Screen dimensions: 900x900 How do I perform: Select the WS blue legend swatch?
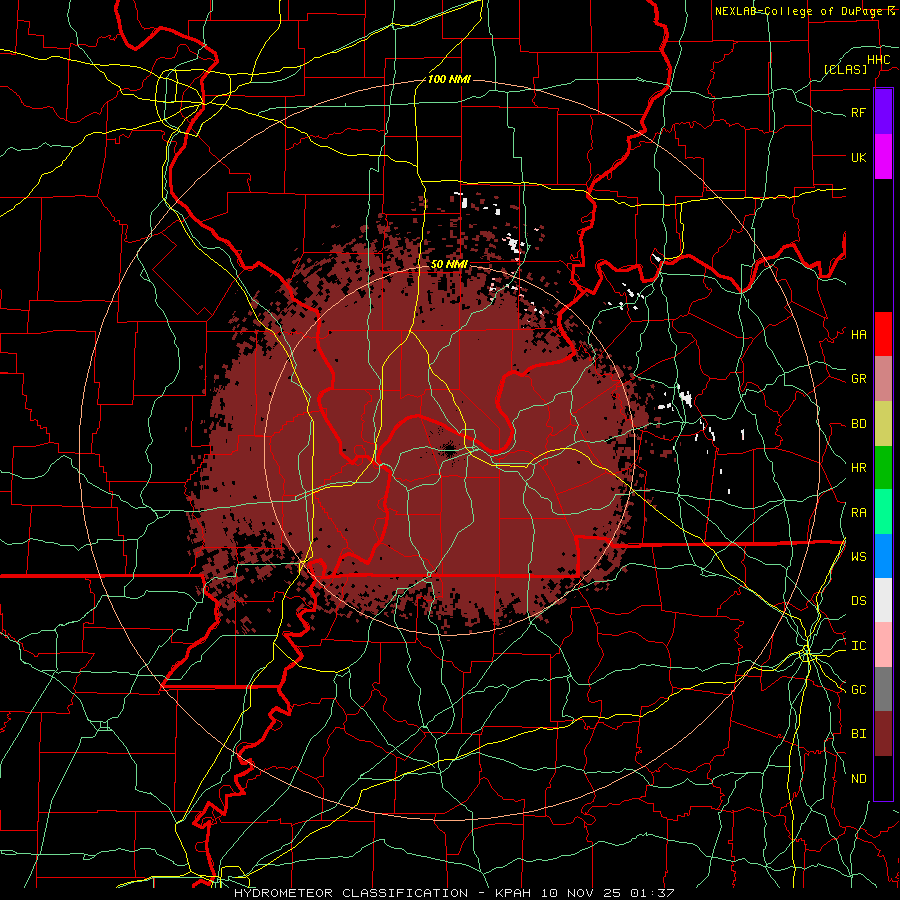pos(883,556)
